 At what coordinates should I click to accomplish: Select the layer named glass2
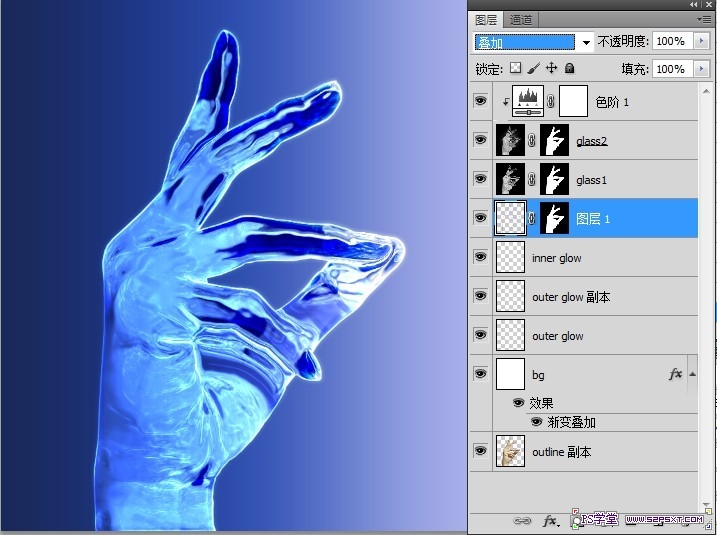coord(592,140)
